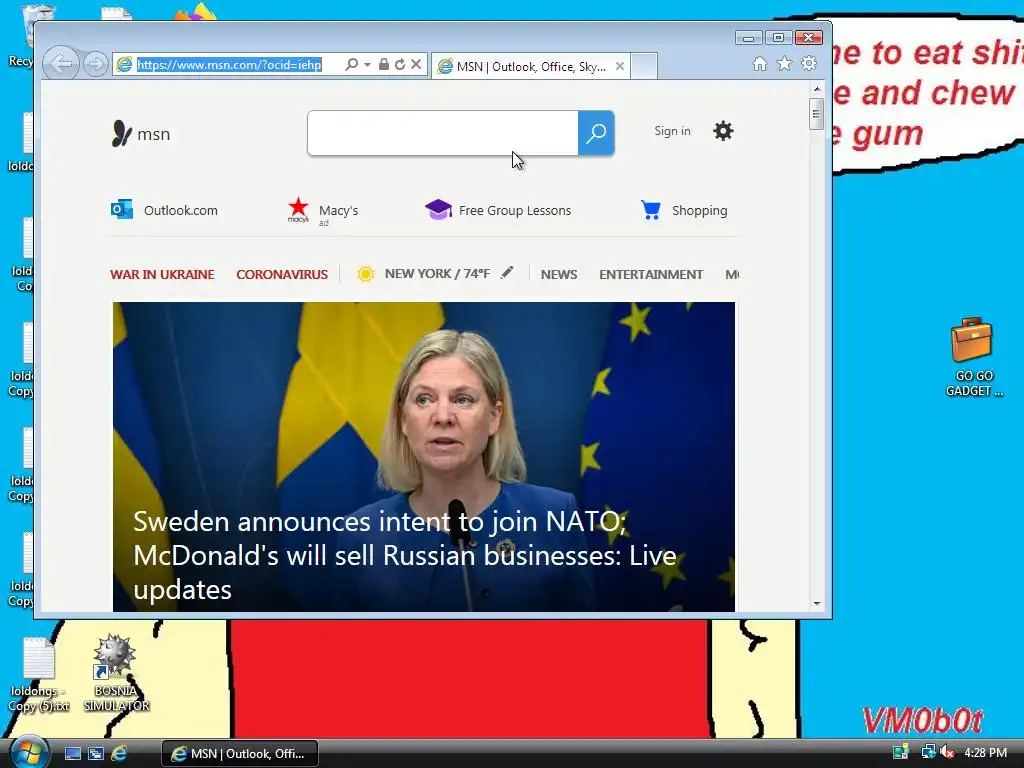Go back with the browser Back arrow
This screenshot has height=768, width=1024.
coord(61,64)
